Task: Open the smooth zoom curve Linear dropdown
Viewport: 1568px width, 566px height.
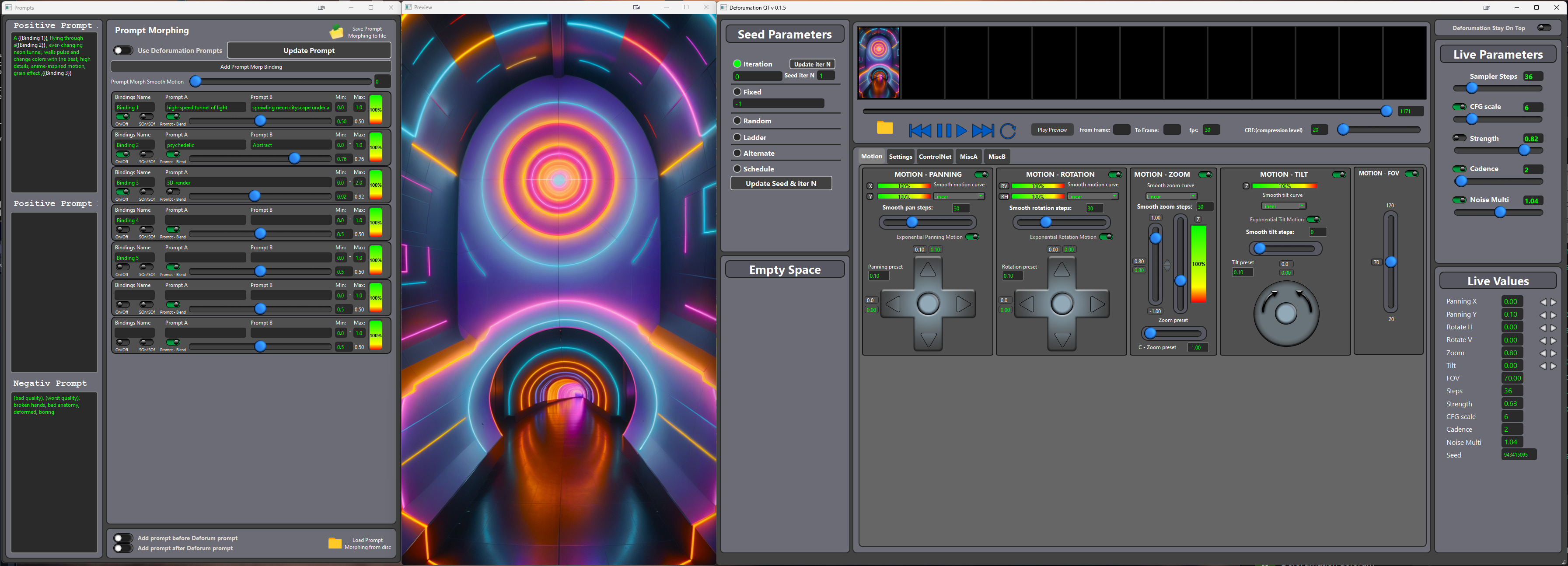Action: coord(1171,196)
